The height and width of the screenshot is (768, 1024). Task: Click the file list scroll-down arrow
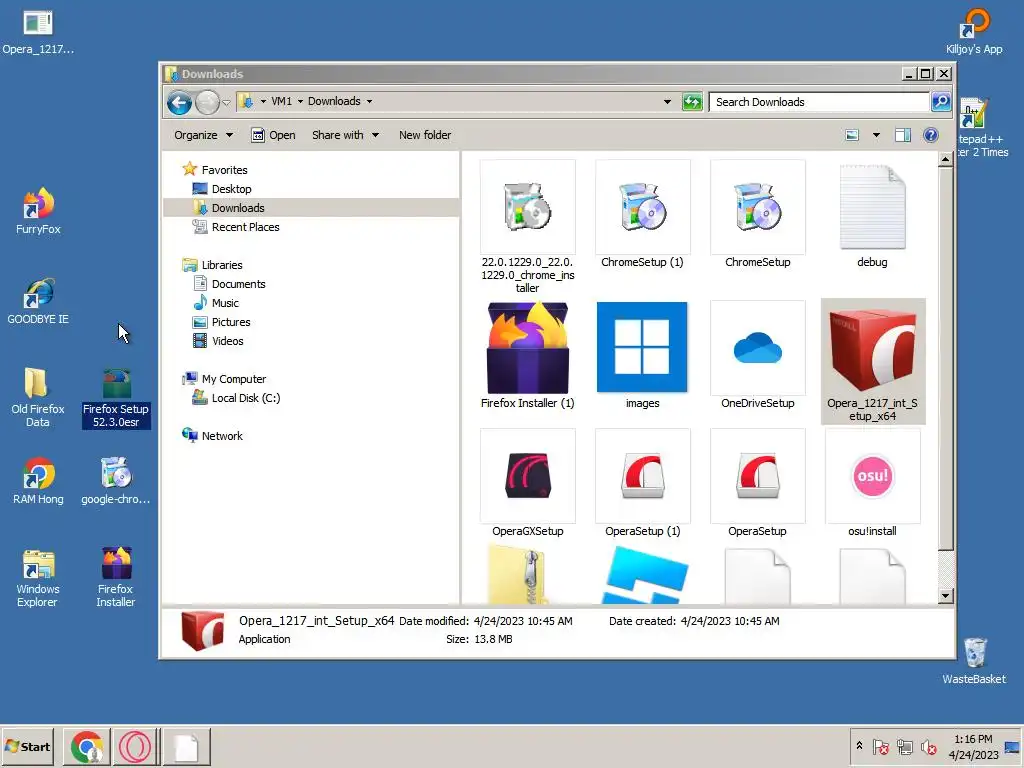pos(945,596)
